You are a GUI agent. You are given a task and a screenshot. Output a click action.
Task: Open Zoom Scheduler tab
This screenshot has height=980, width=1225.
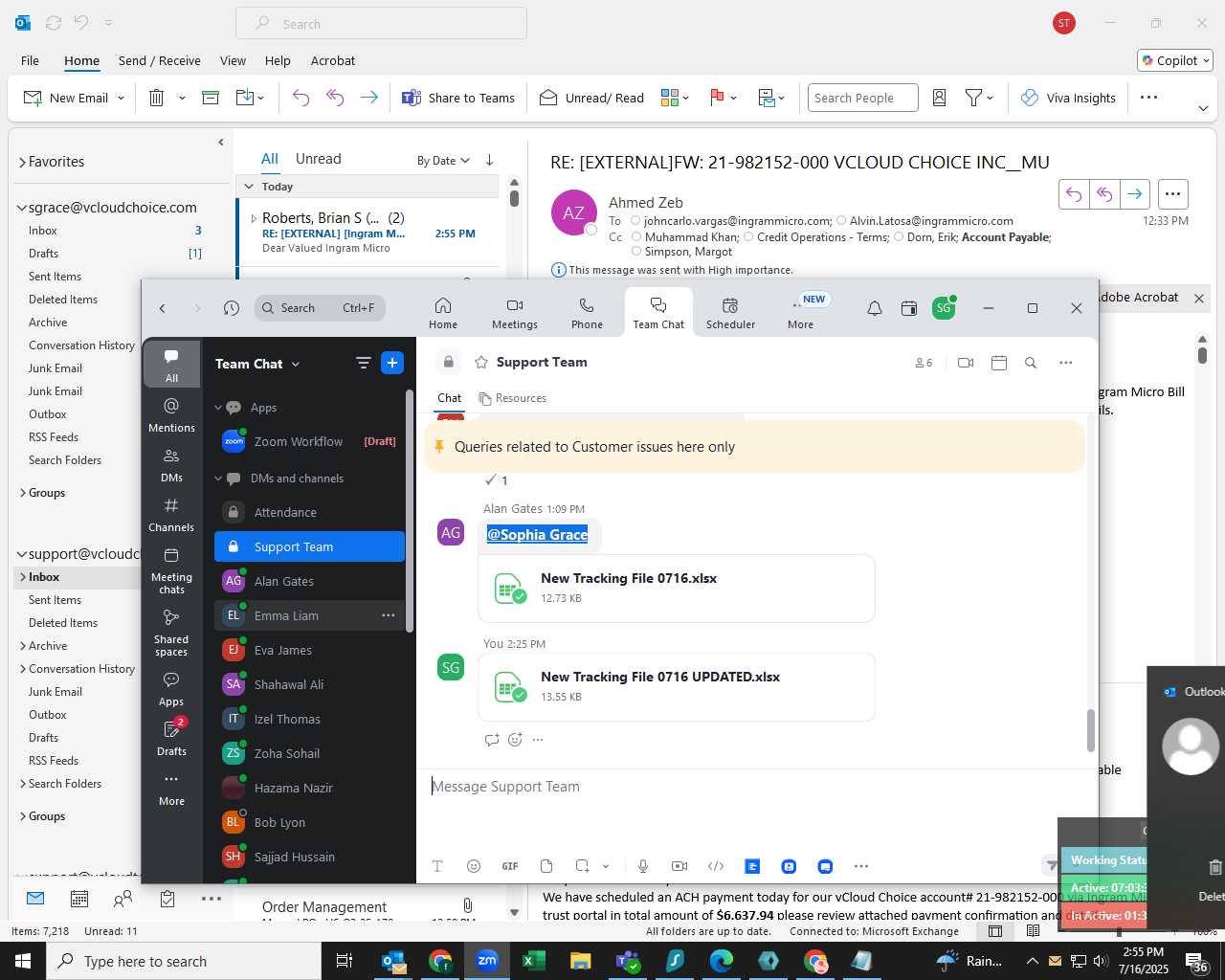coord(730,313)
